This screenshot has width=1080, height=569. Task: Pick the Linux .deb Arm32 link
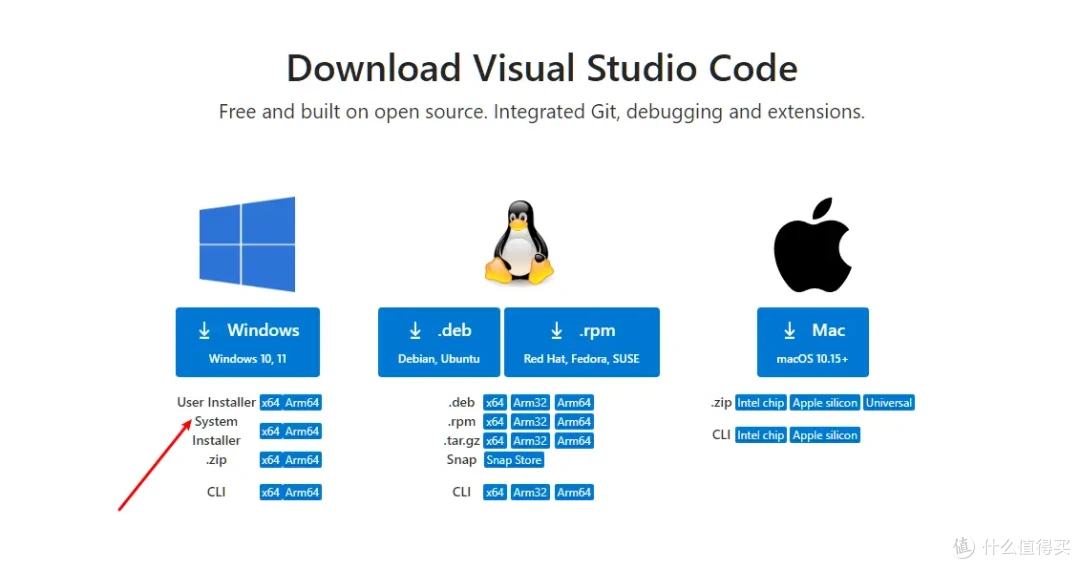click(530, 402)
